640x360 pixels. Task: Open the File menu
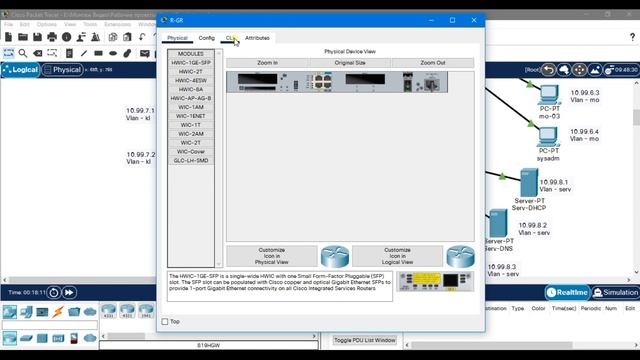pyautogui.click(x=9, y=24)
